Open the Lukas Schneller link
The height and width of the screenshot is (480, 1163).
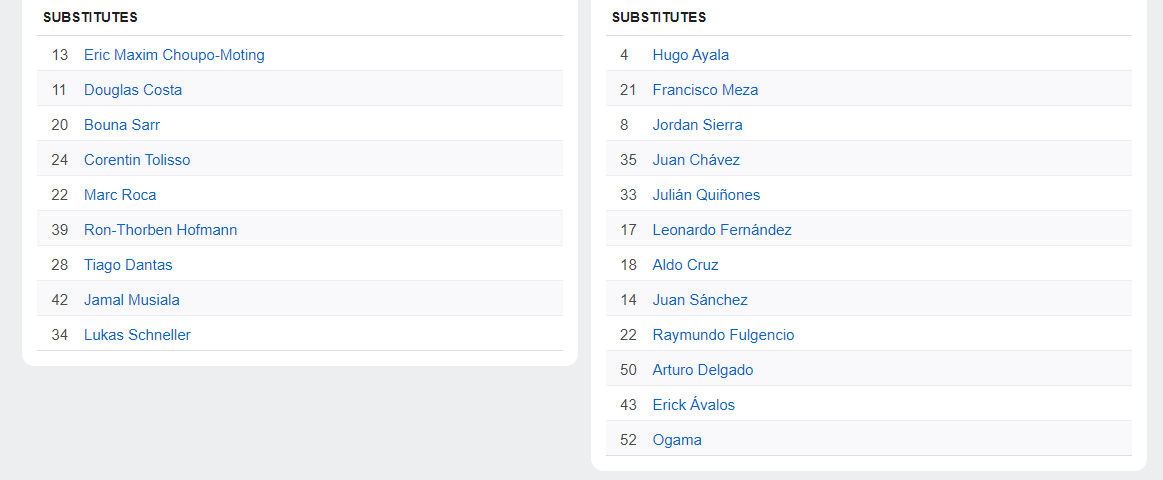pyautogui.click(x=137, y=335)
